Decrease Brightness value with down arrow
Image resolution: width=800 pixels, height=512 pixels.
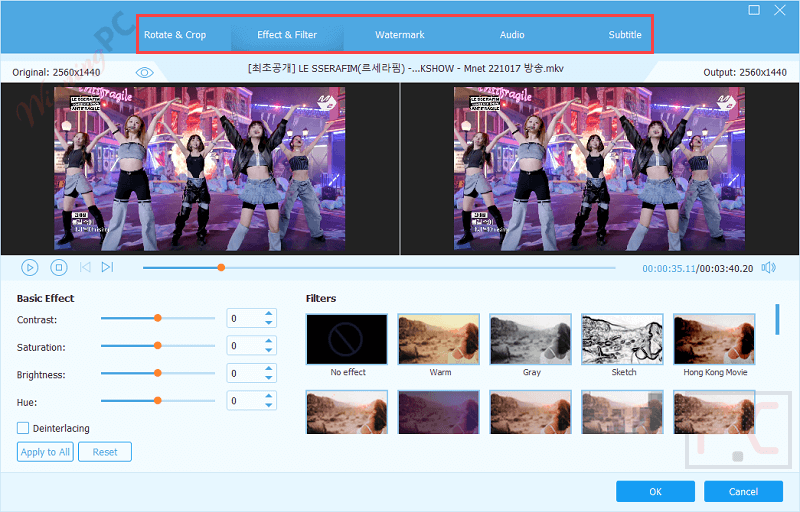(x=269, y=378)
